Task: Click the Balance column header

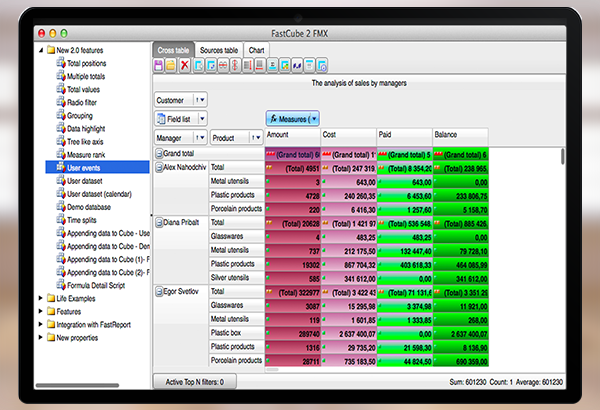Action: tap(458, 135)
